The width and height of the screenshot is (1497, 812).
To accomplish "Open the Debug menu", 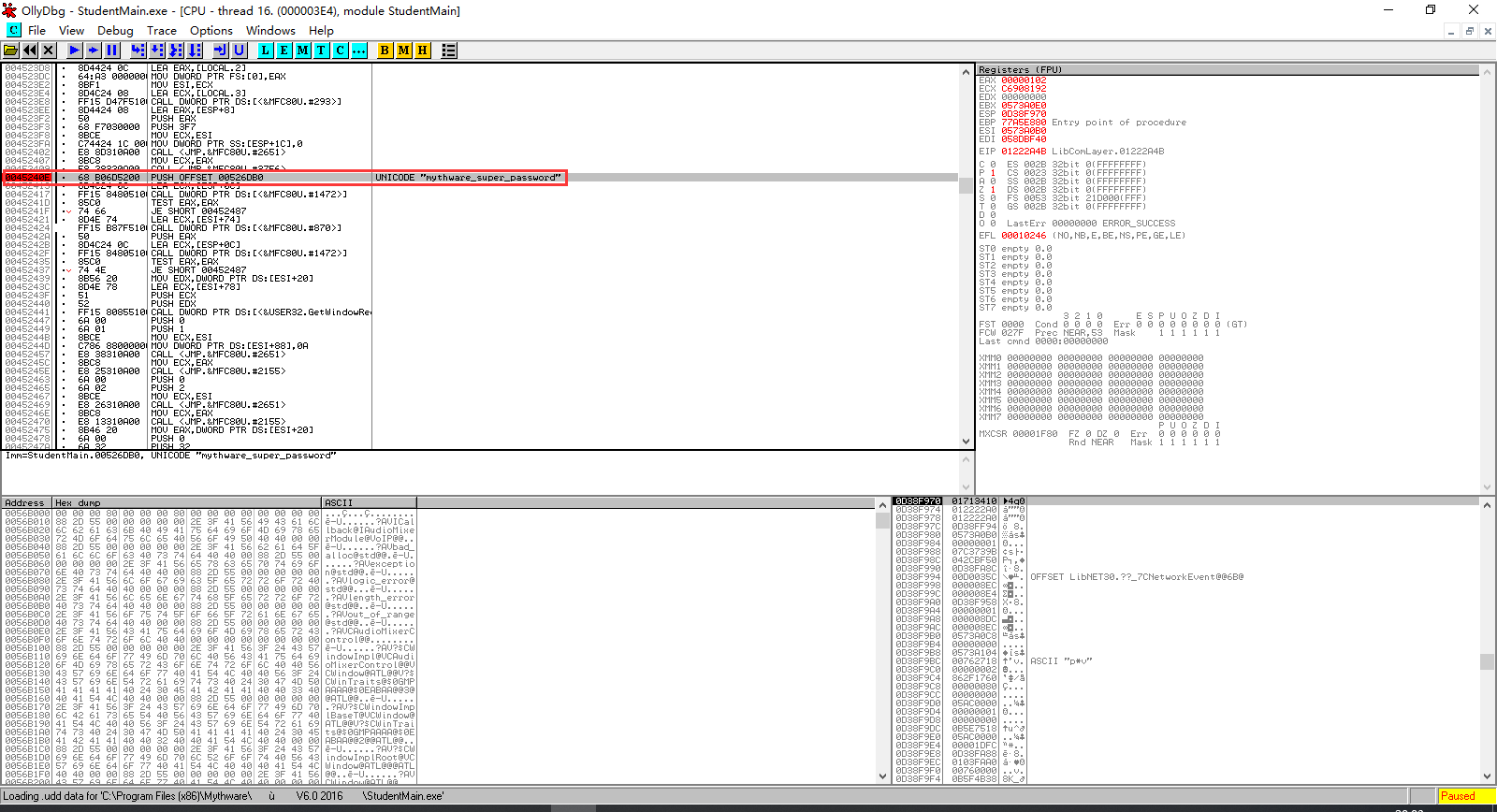I will pyautogui.click(x=115, y=30).
